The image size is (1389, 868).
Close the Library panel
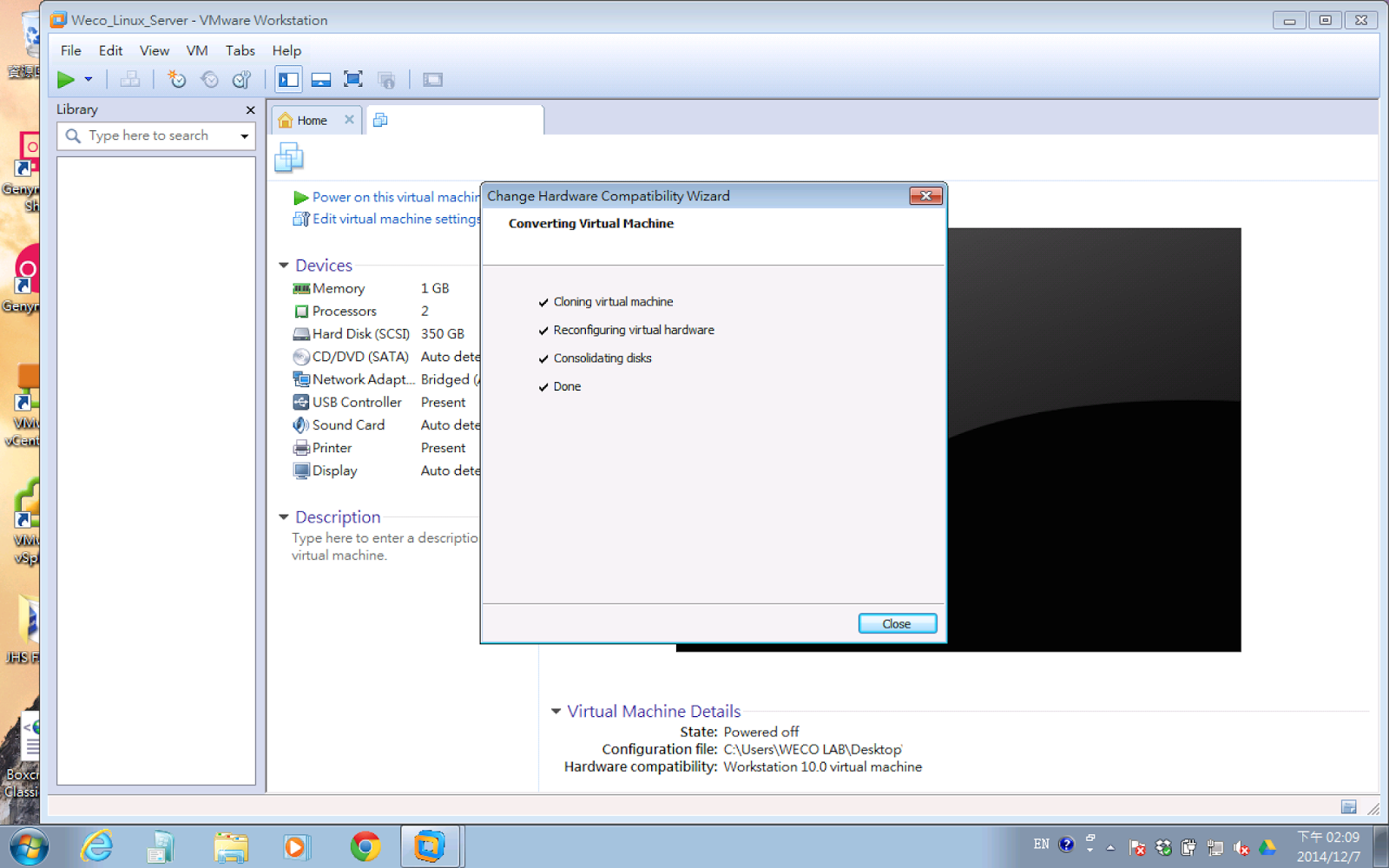click(250, 110)
